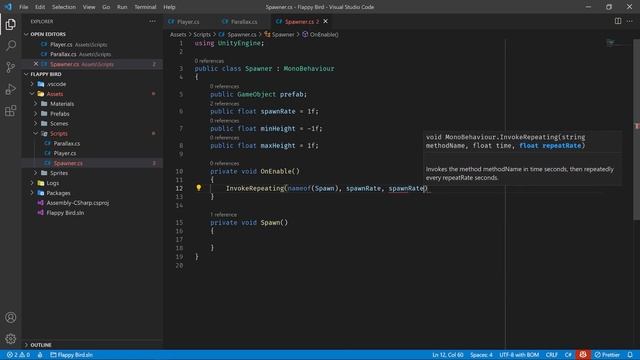Open the Go menu
Screen dimensions: 640x360
(106, 7)
